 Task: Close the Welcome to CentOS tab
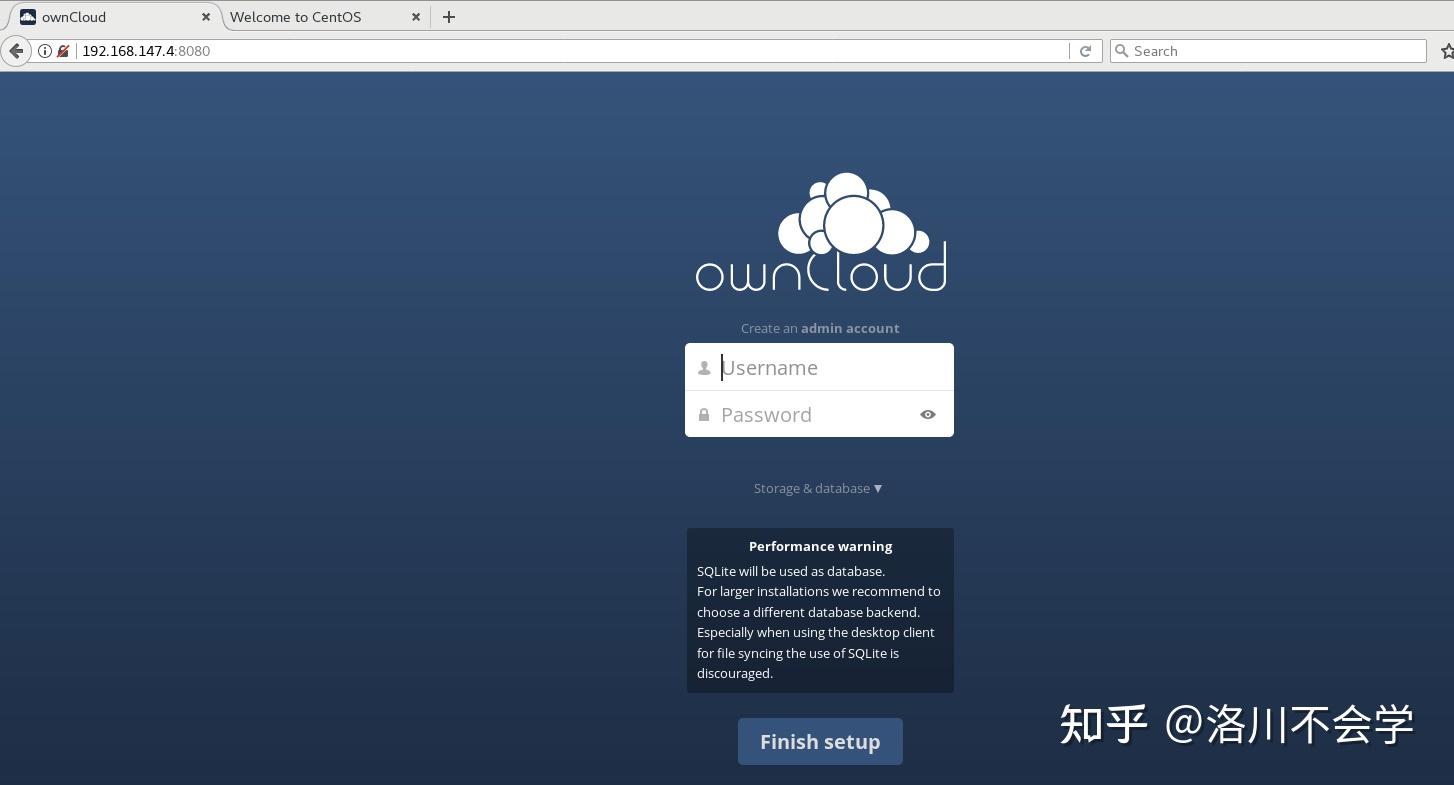tap(416, 17)
